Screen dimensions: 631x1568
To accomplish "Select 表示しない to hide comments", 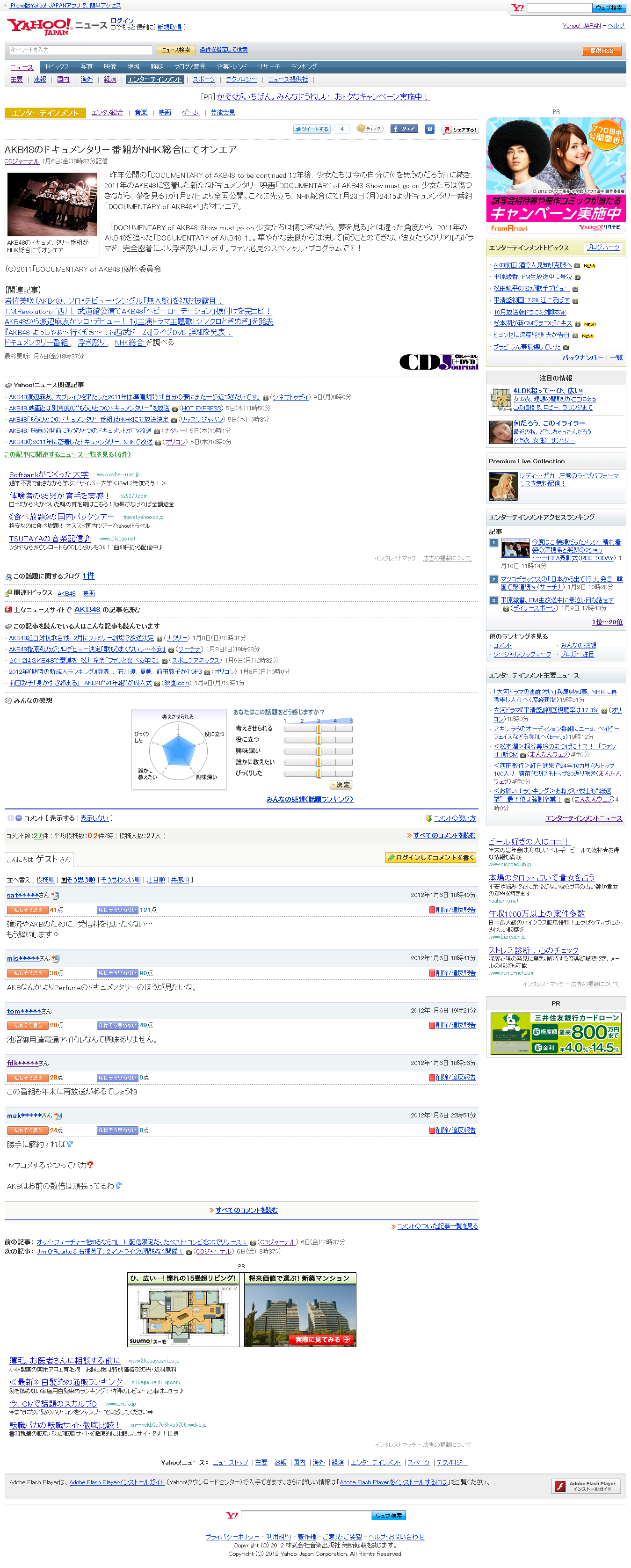I will [x=94, y=818].
